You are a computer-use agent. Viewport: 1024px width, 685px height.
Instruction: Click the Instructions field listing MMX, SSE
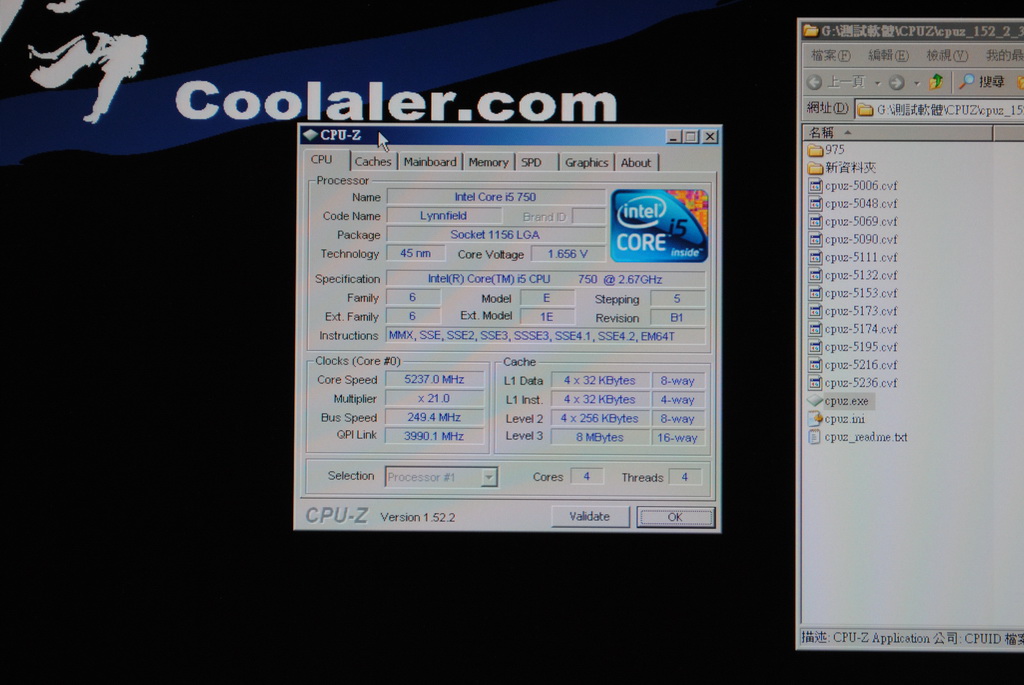[545, 336]
